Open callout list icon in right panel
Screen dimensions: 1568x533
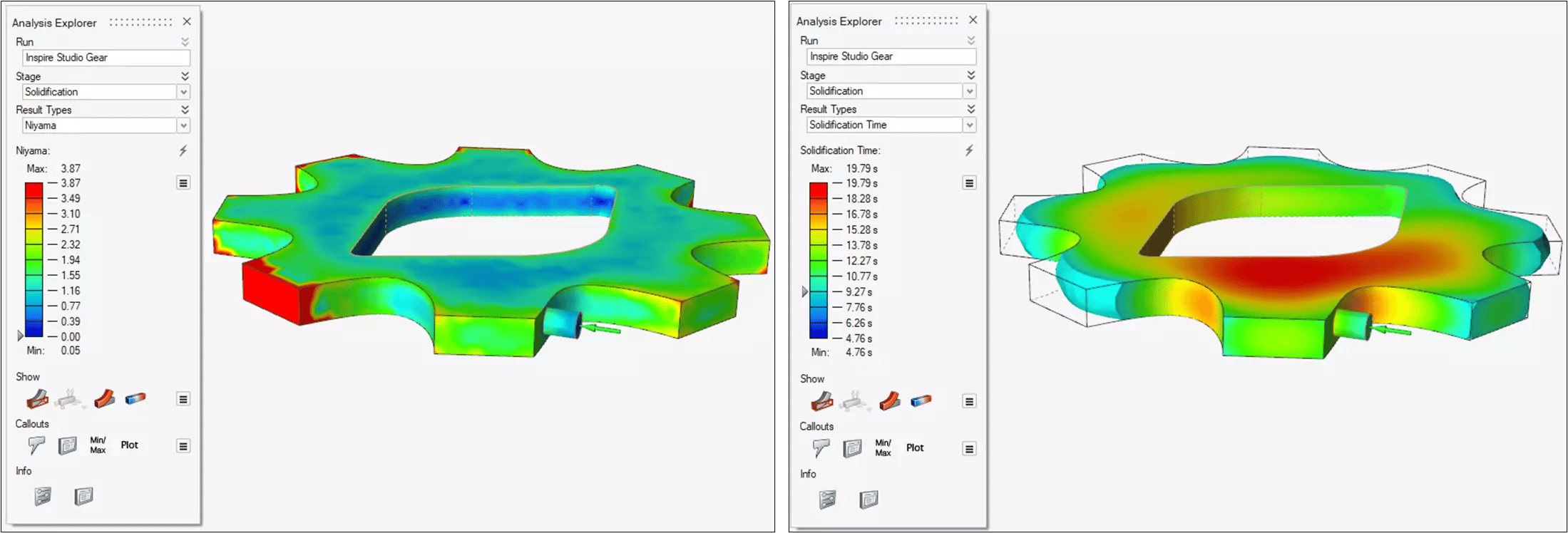click(x=853, y=448)
